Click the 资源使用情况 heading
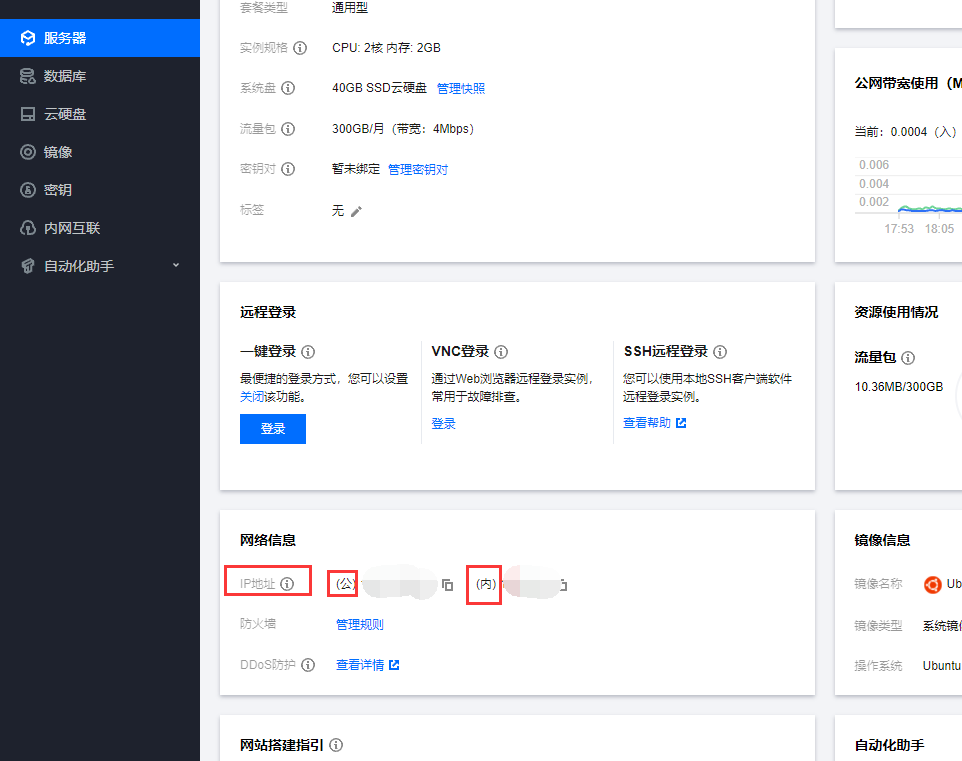This screenshot has width=962, height=761. 896,312
